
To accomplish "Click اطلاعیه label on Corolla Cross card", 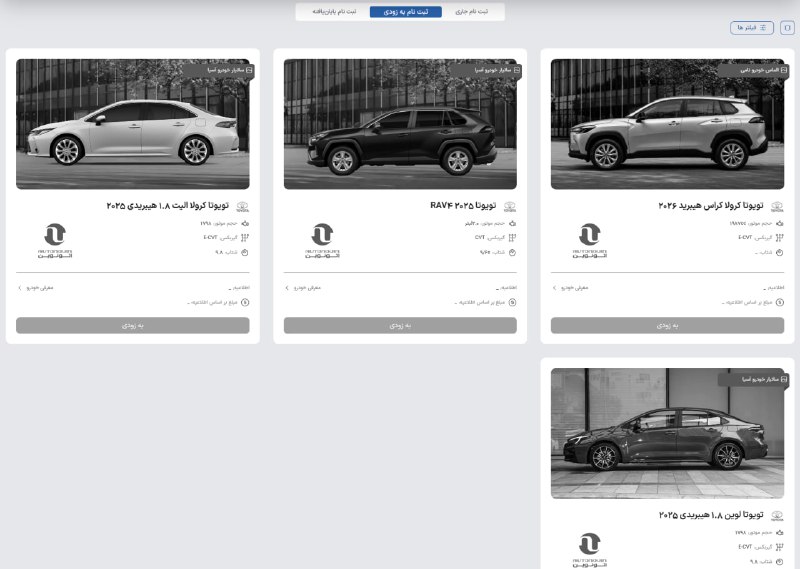I will coord(776,288).
